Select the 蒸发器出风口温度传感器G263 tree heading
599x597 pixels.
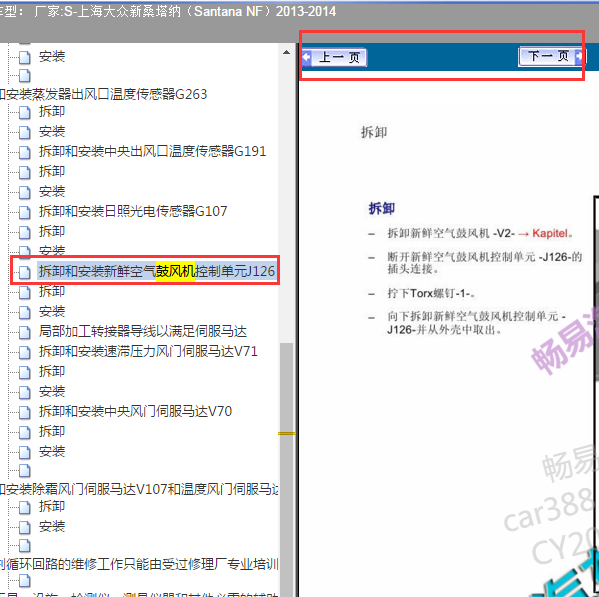click(x=103, y=94)
